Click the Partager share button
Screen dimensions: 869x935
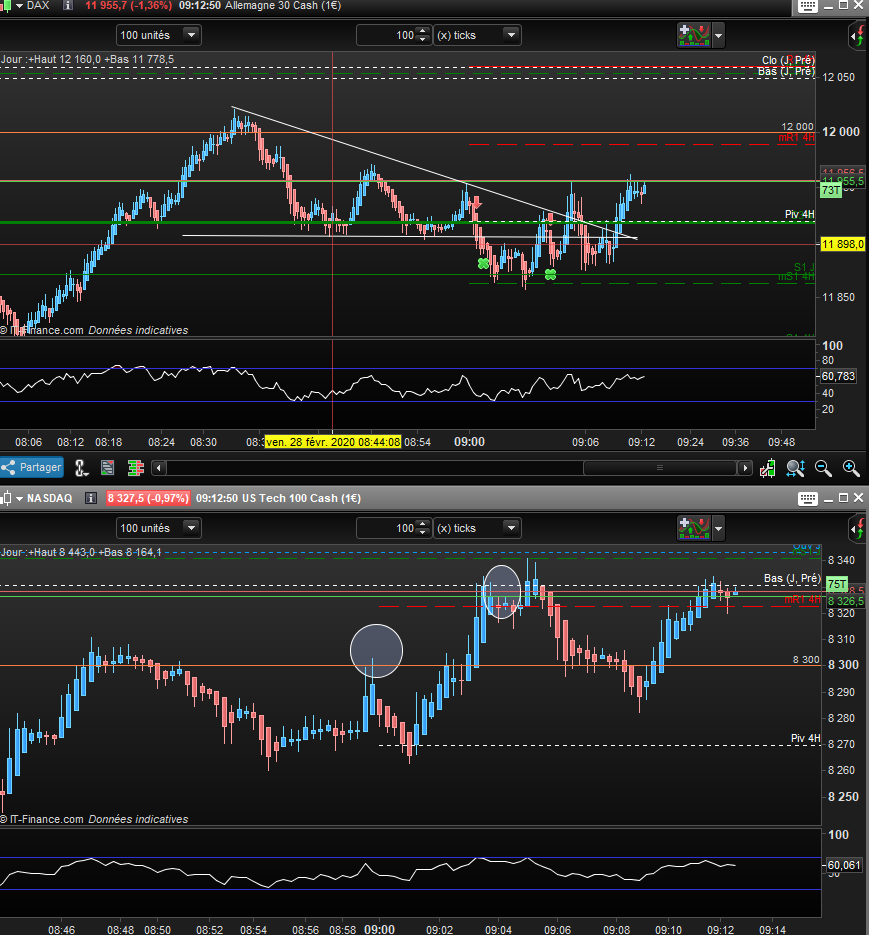[32, 467]
